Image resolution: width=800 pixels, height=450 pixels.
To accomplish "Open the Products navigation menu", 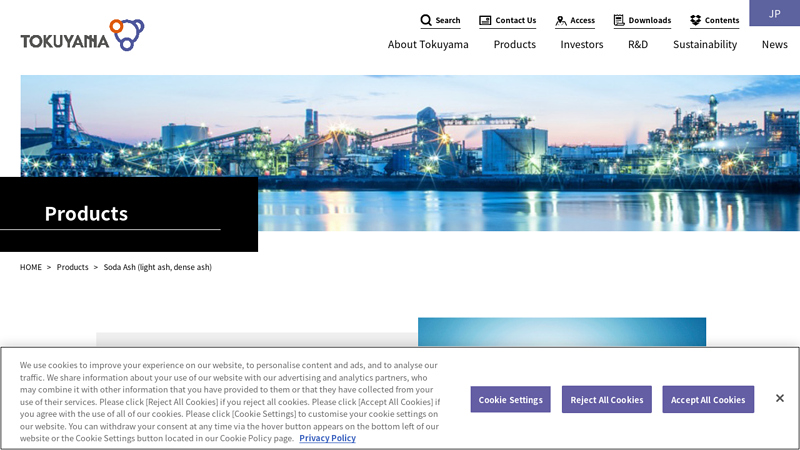I will pyautogui.click(x=514, y=44).
